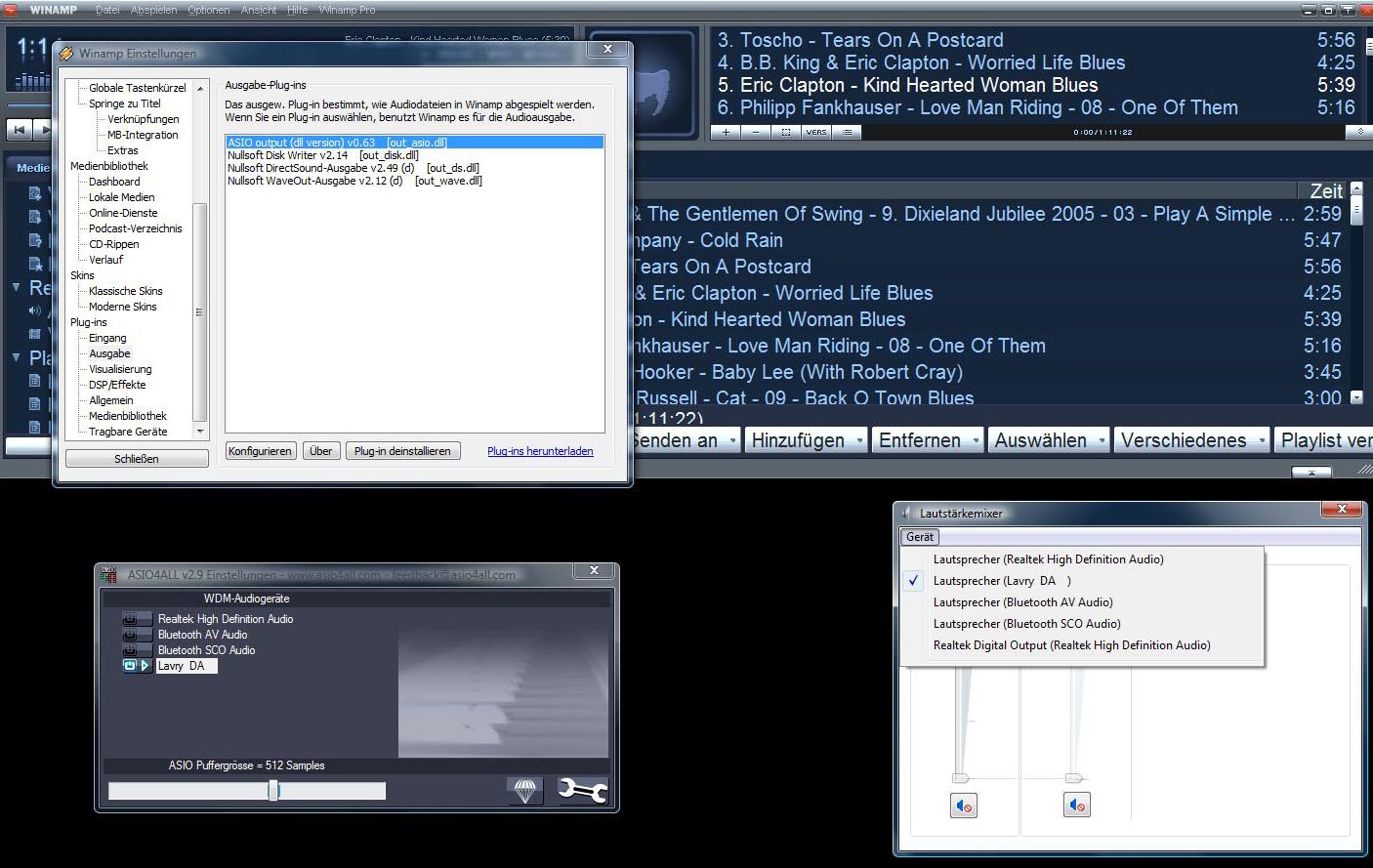
Task: Enable the Realtek High Definition Audio device
Action: coord(130,619)
